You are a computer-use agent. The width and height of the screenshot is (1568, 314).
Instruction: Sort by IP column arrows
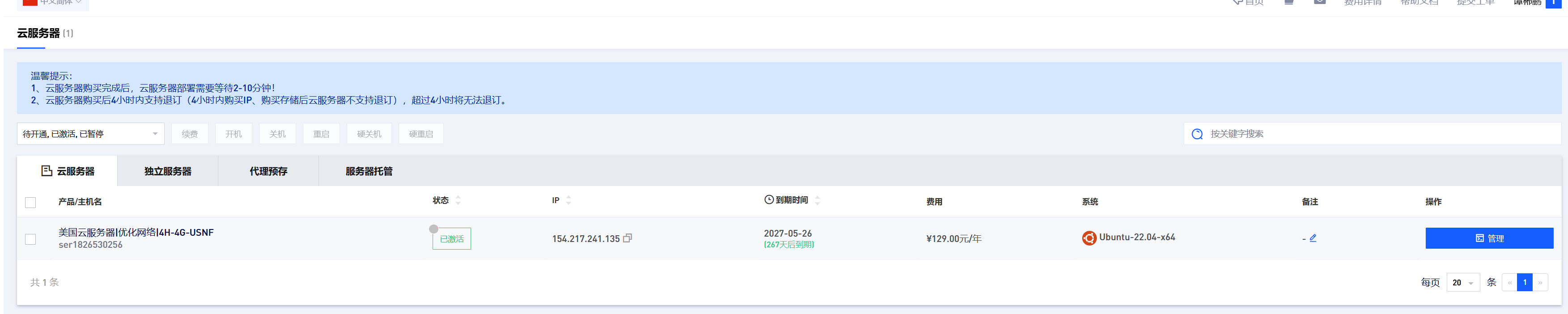(x=569, y=200)
